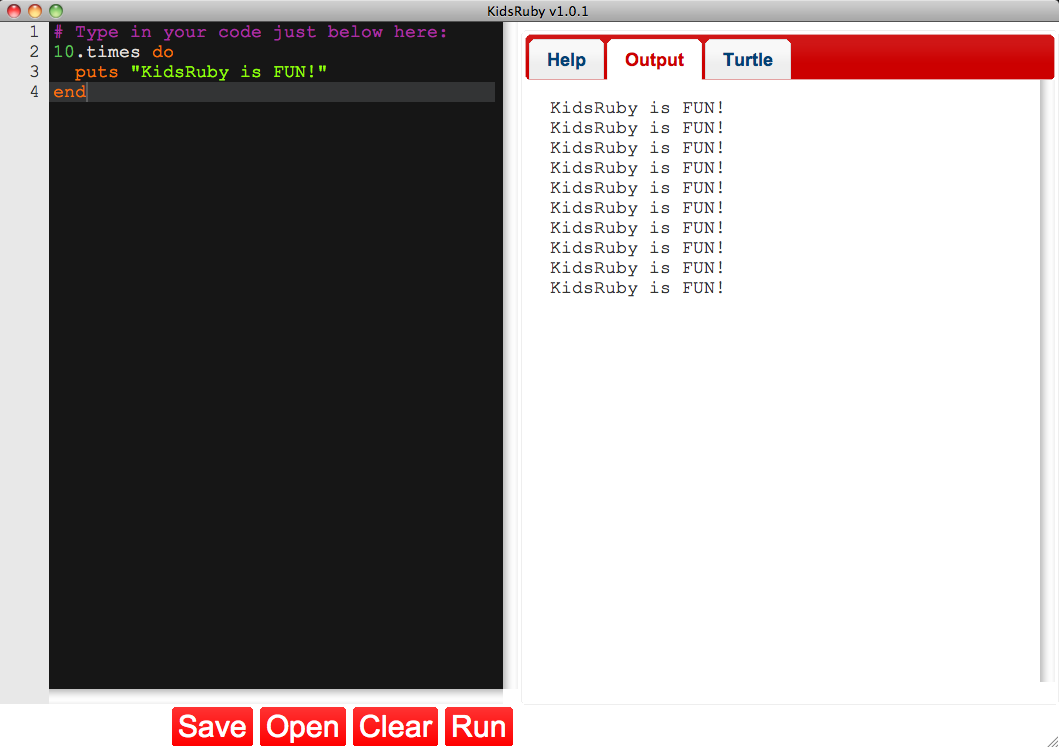This screenshot has height=748, width=1059.
Task: Click the Open button
Action: pyautogui.click(x=303, y=726)
